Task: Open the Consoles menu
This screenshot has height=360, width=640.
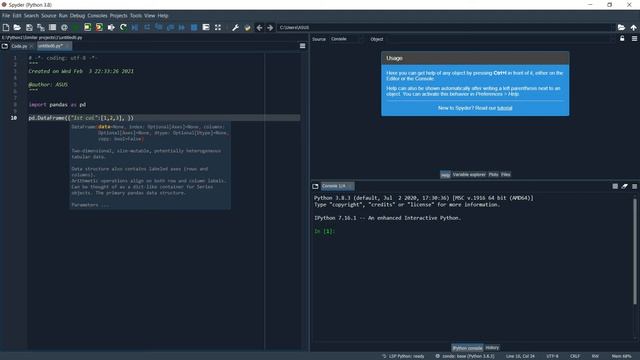Action: (x=97, y=16)
